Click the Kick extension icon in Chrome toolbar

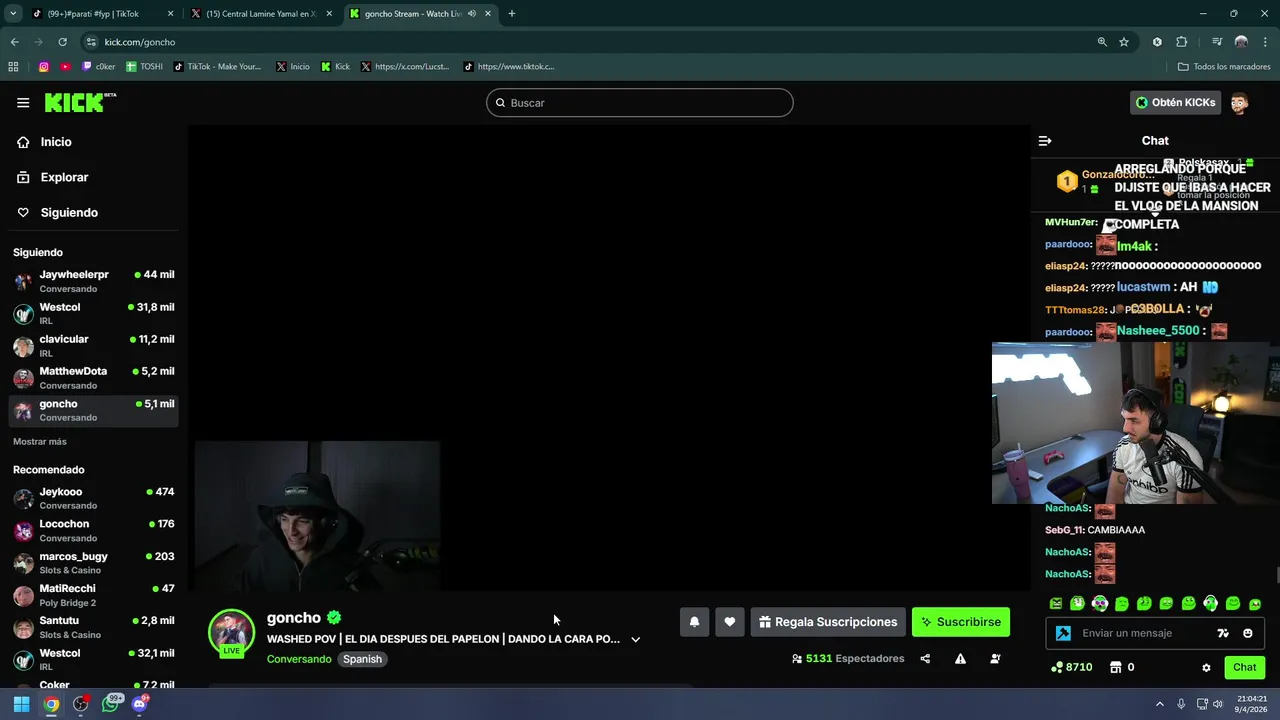1157,42
